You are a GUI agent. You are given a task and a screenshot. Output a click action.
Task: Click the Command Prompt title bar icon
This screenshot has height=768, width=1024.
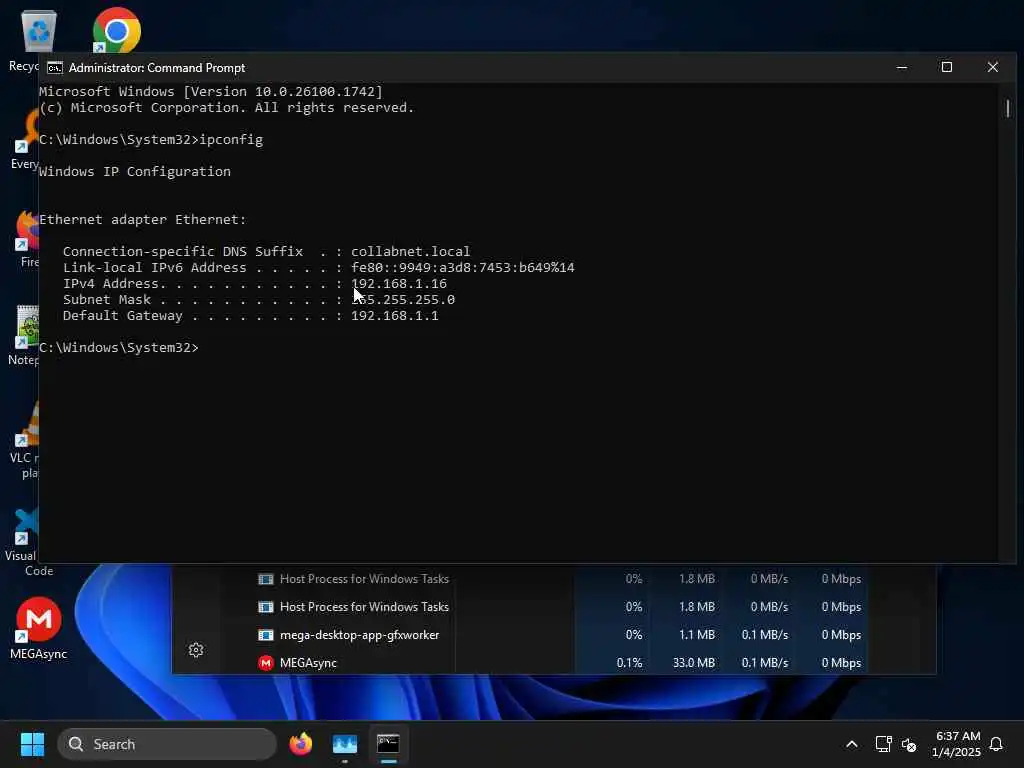(55, 68)
